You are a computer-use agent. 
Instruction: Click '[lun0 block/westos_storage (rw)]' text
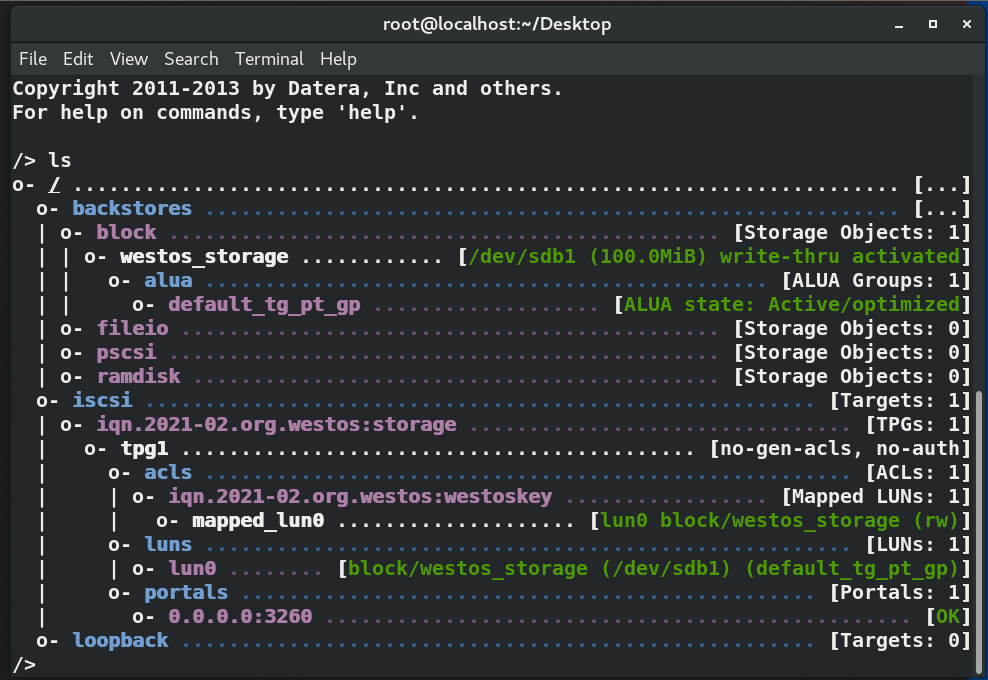tap(781, 521)
